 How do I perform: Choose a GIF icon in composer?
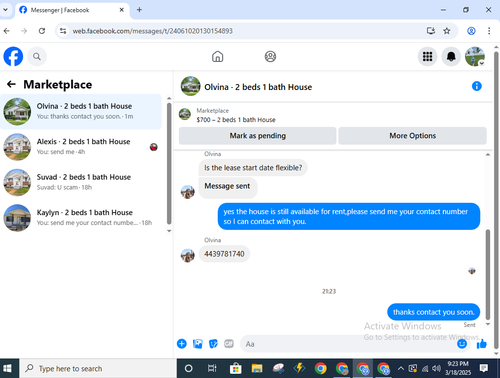click(x=229, y=344)
